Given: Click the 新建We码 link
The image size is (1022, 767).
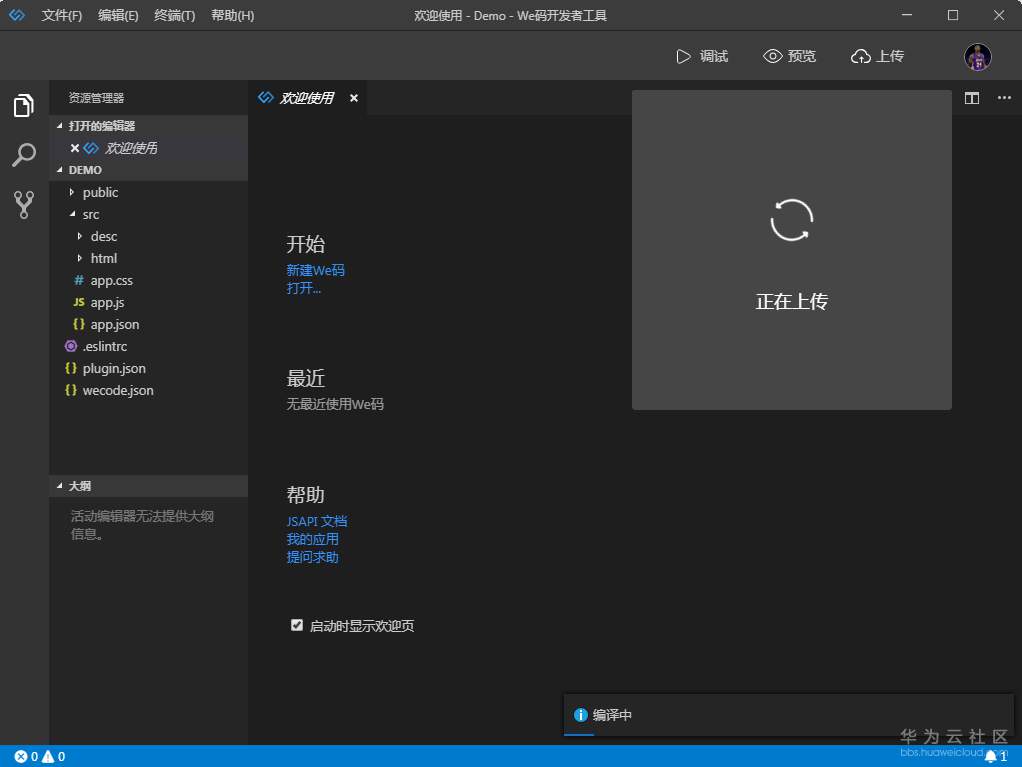Looking at the screenshot, I should pos(315,270).
